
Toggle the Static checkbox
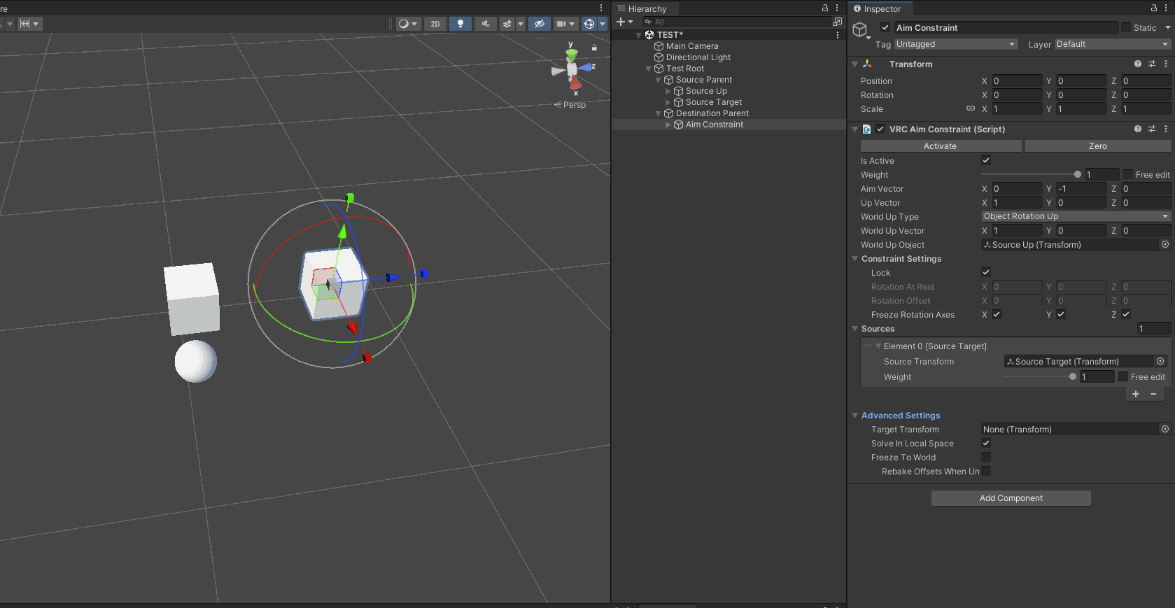(1126, 28)
